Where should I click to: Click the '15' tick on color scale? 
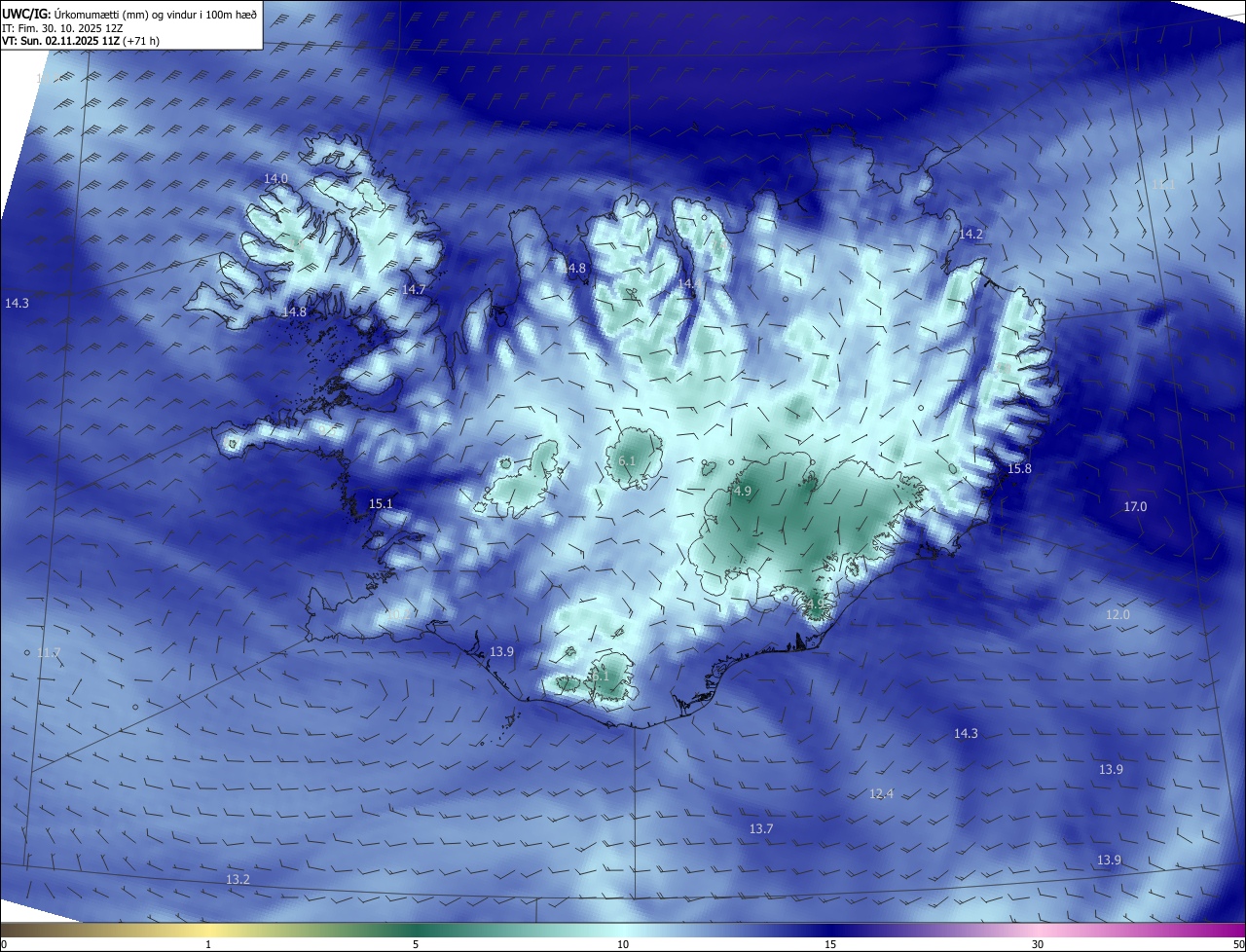tap(830, 944)
